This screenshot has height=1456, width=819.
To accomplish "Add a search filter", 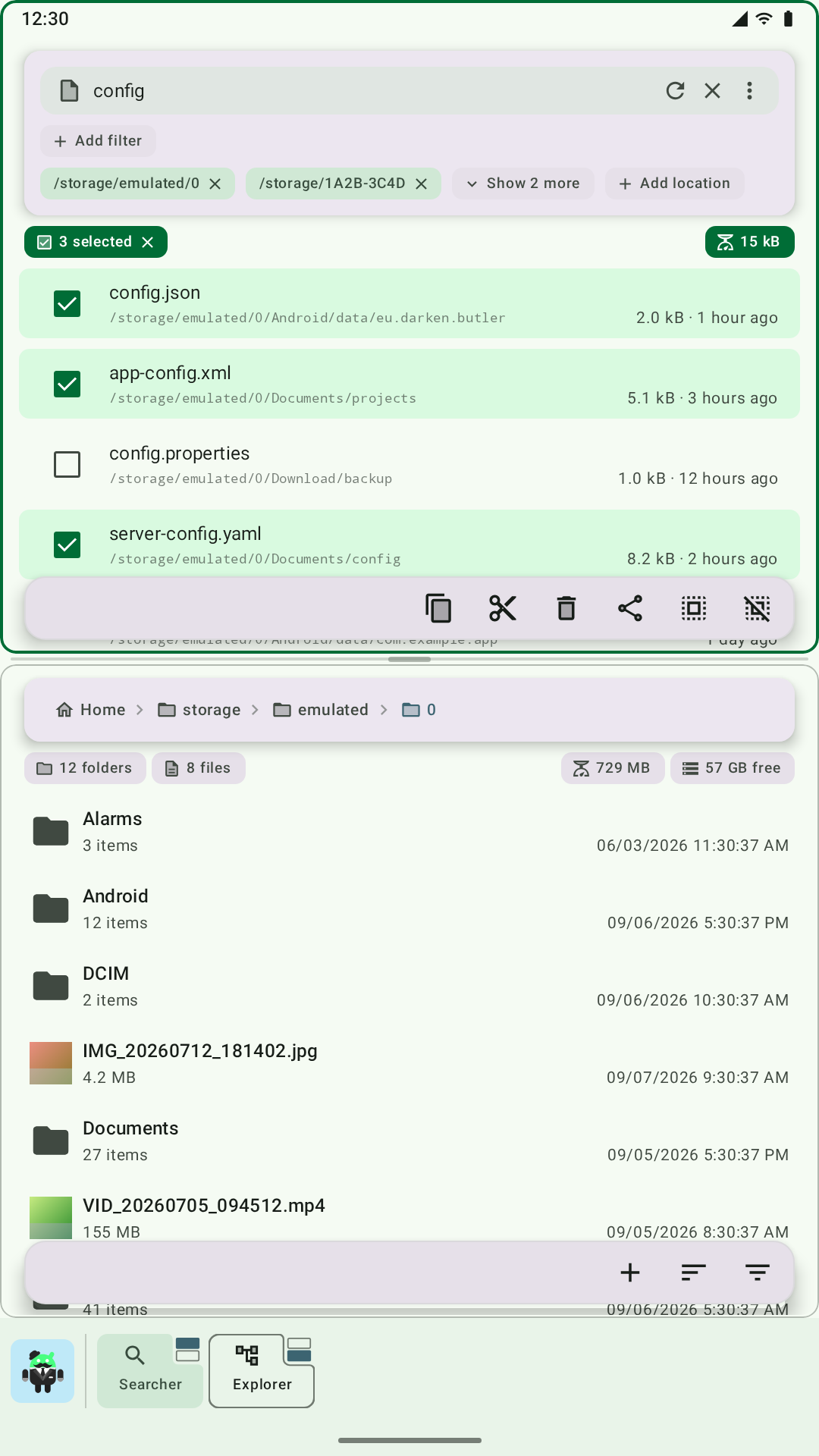I will [98, 141].
